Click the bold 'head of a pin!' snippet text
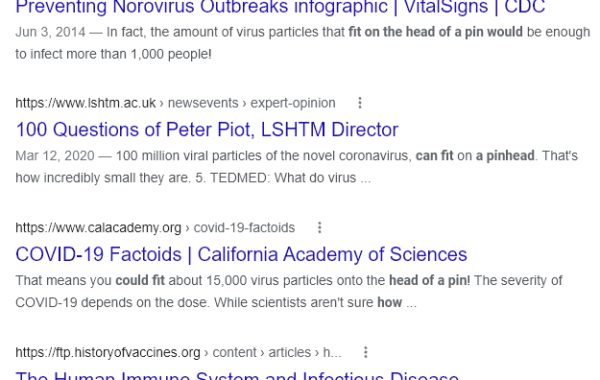 click(429, 281)
